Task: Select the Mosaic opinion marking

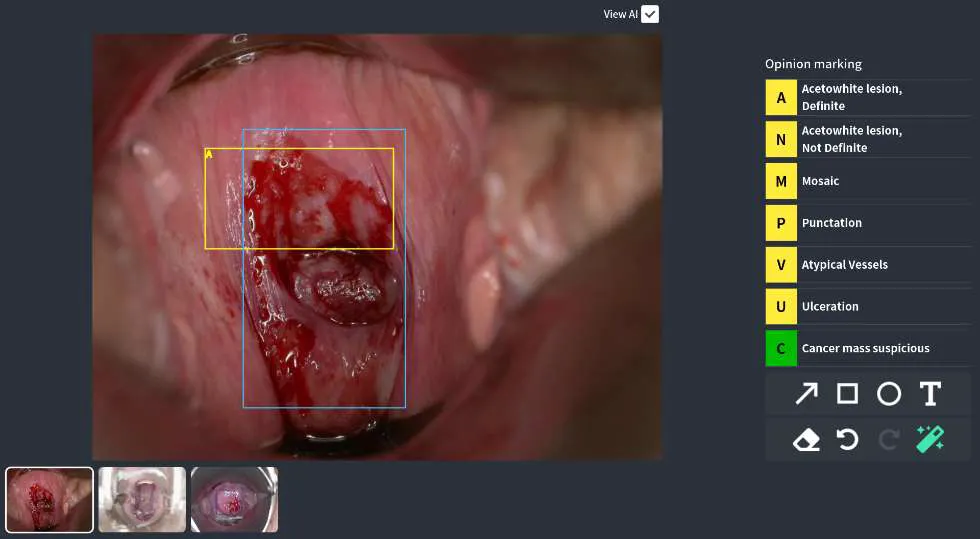Action: click(820, 181)
